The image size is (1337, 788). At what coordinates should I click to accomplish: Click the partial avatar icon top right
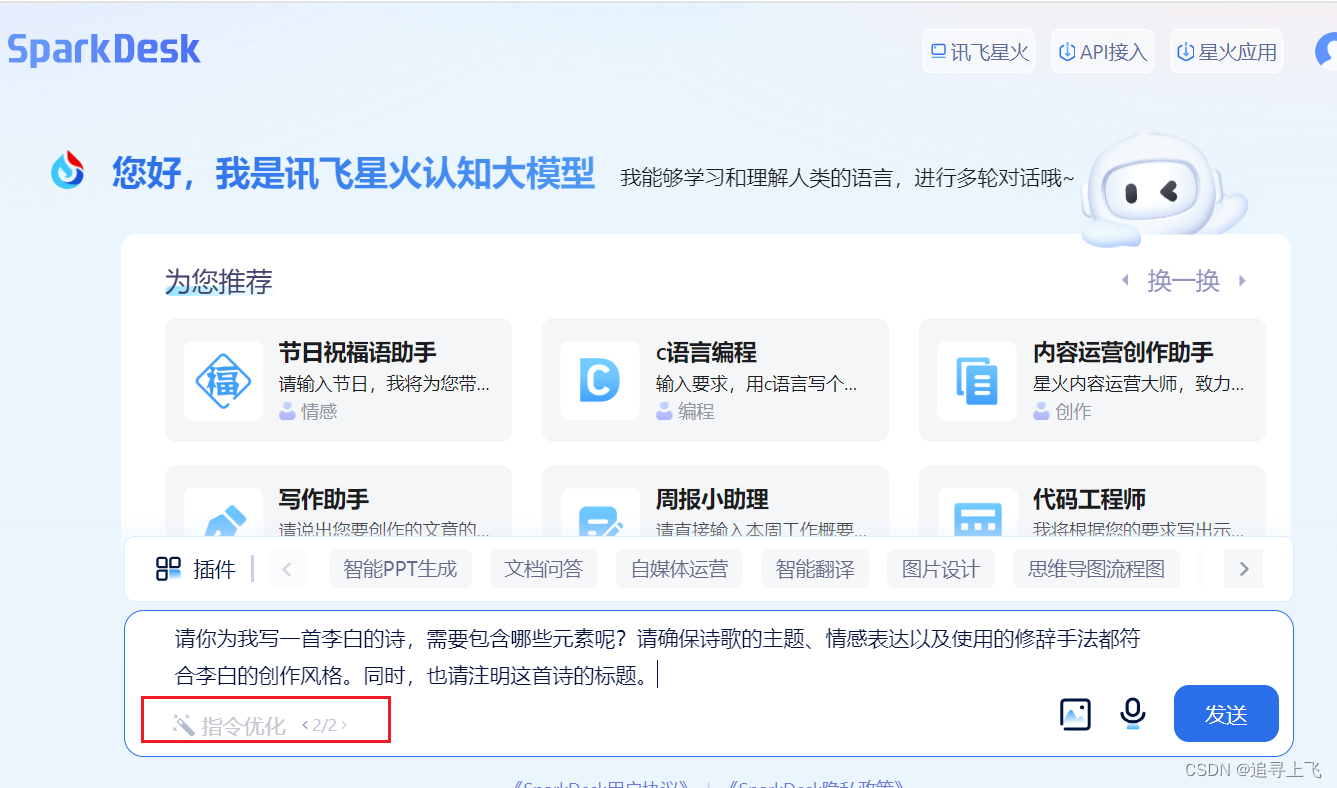click(x=1326, y=52)
